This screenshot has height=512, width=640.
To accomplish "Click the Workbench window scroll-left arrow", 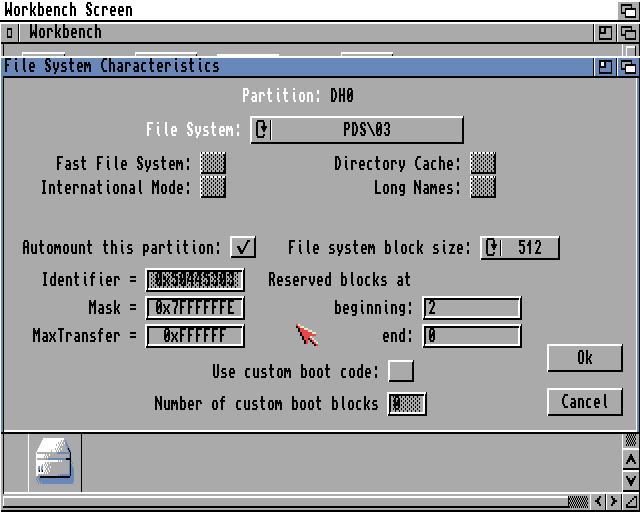I will (599, 502).
